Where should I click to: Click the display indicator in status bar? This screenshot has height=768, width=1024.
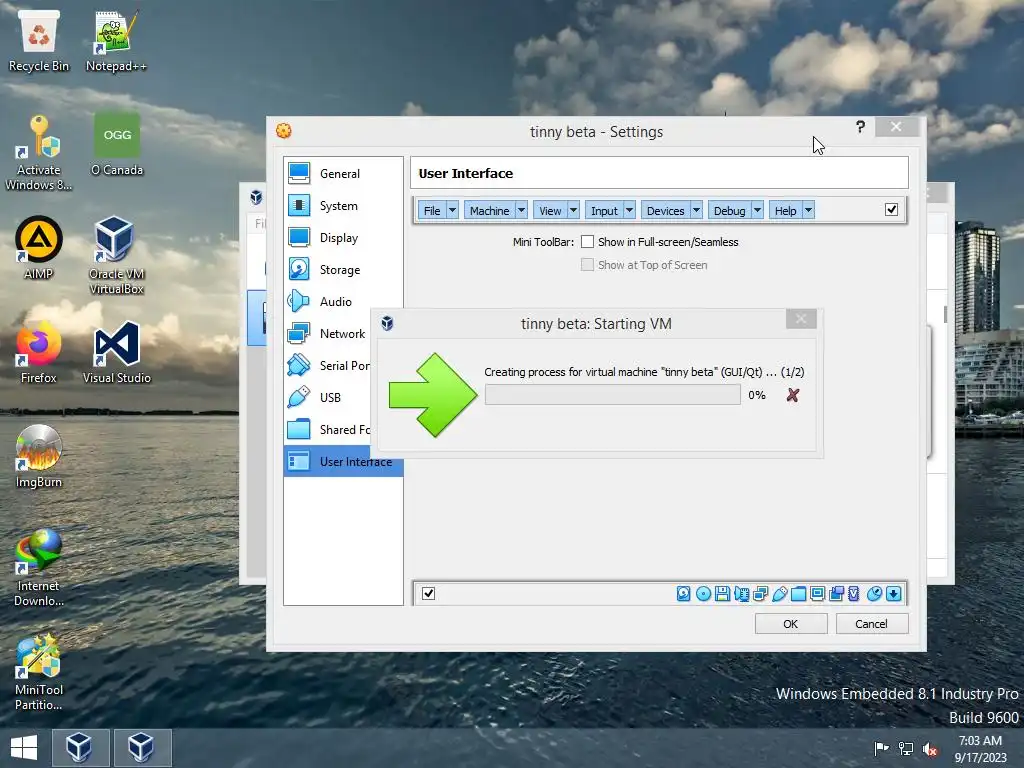[817, 594]
